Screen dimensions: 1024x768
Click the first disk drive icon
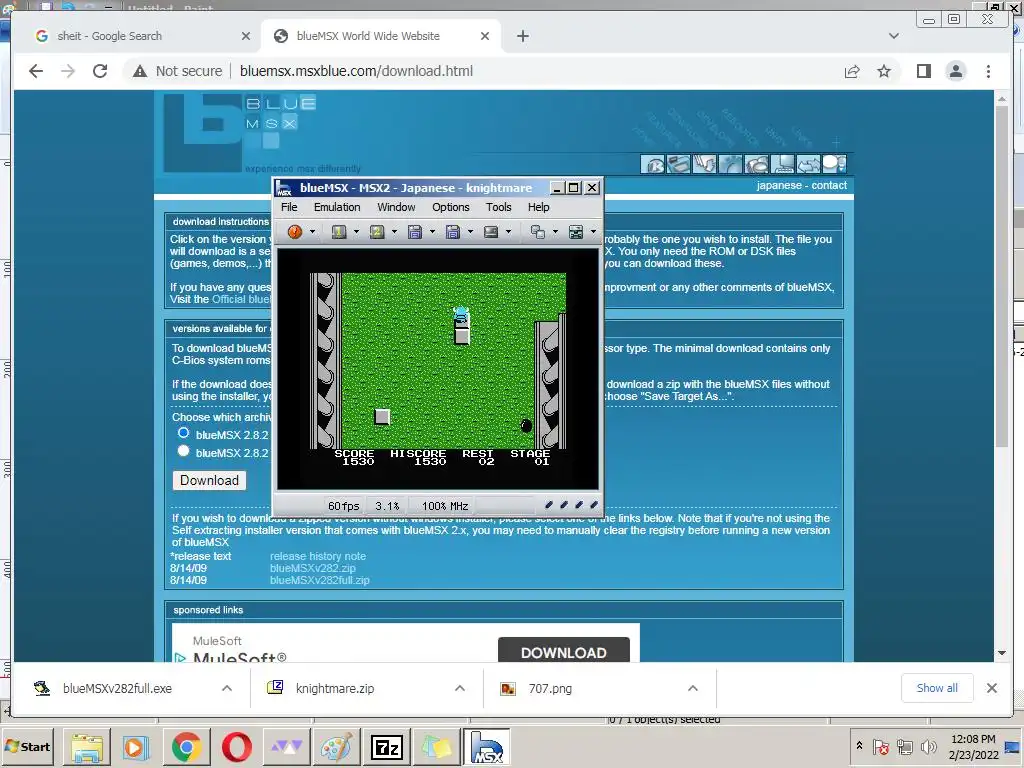click(x=415, y=232)
